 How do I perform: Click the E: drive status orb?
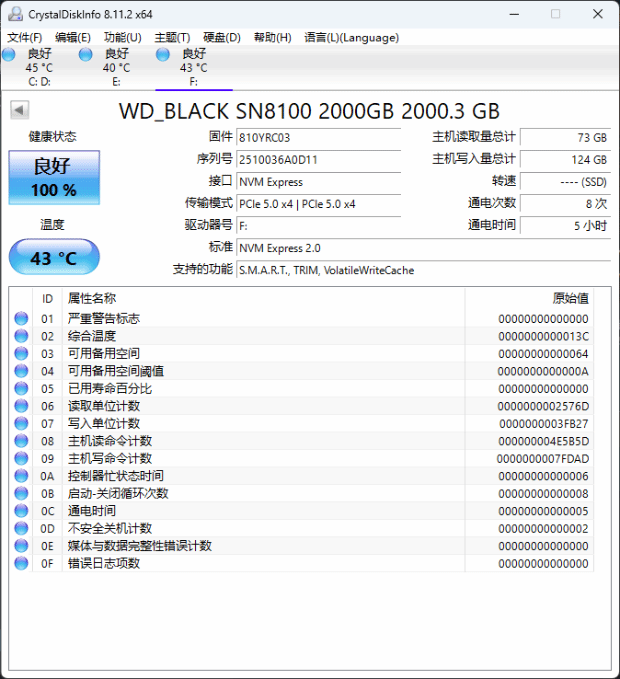click(86, 54)
